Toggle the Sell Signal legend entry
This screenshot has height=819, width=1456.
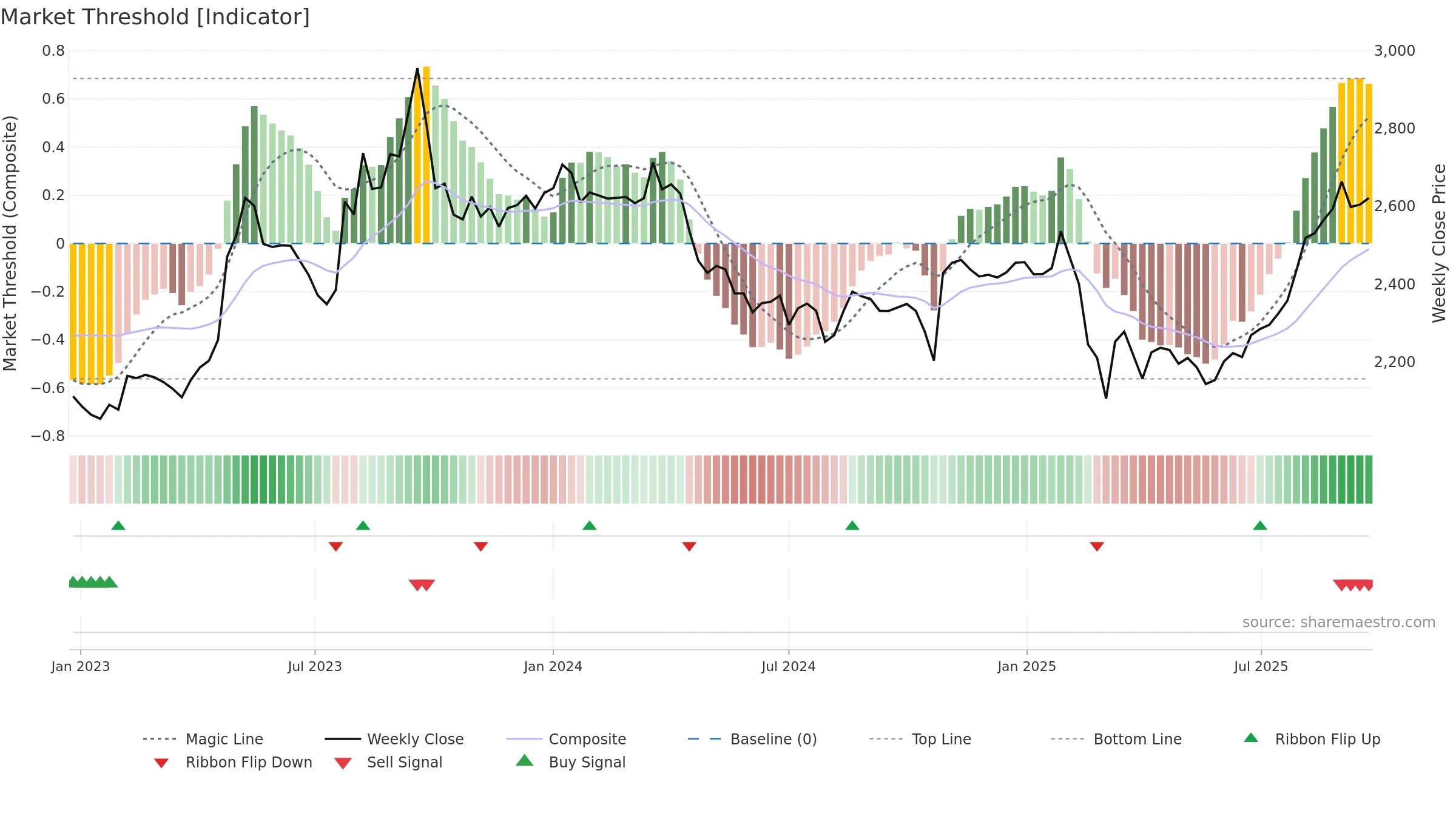(x=388, y=762)
